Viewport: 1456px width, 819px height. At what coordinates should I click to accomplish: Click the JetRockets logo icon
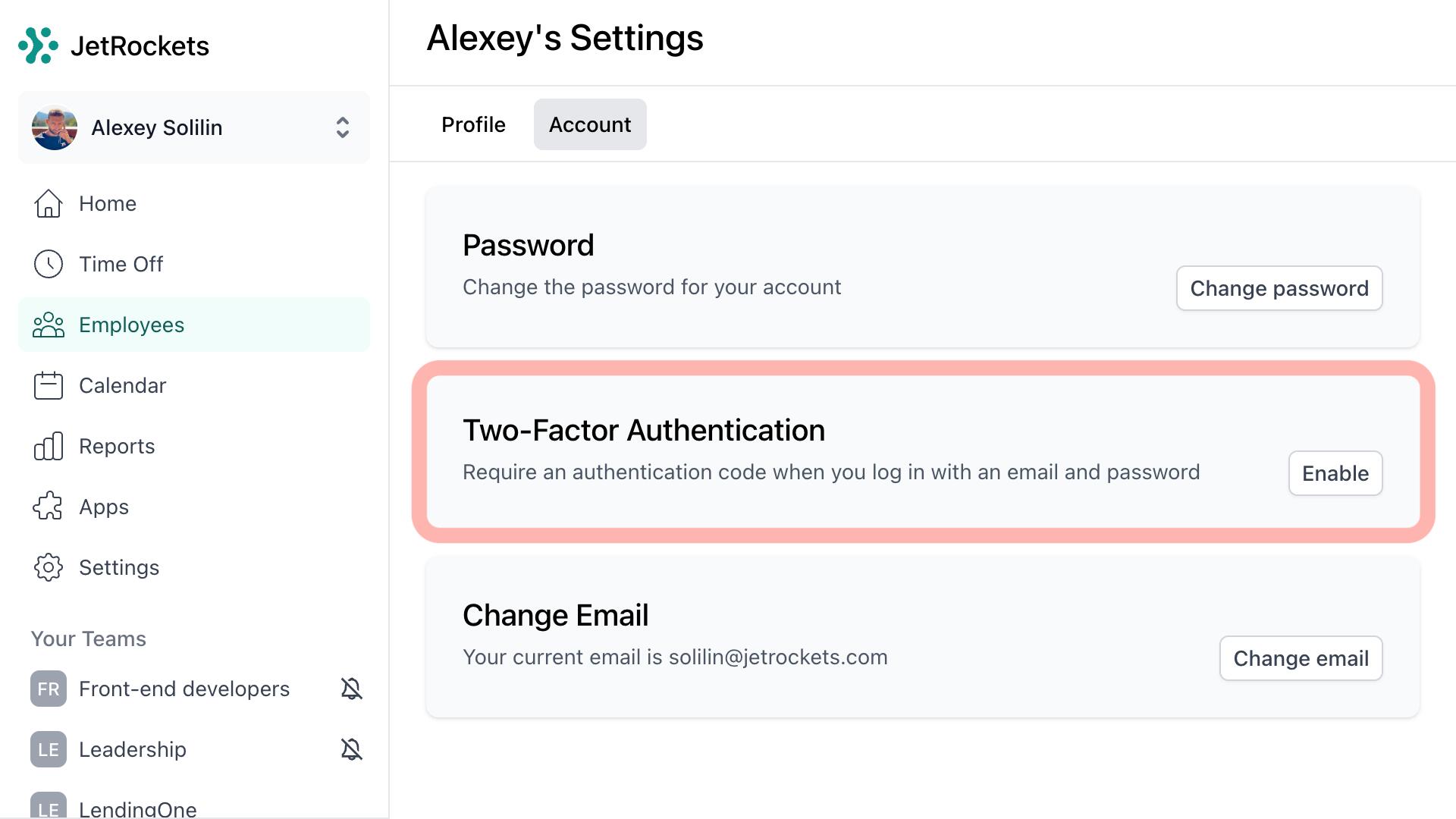[38, 45]
